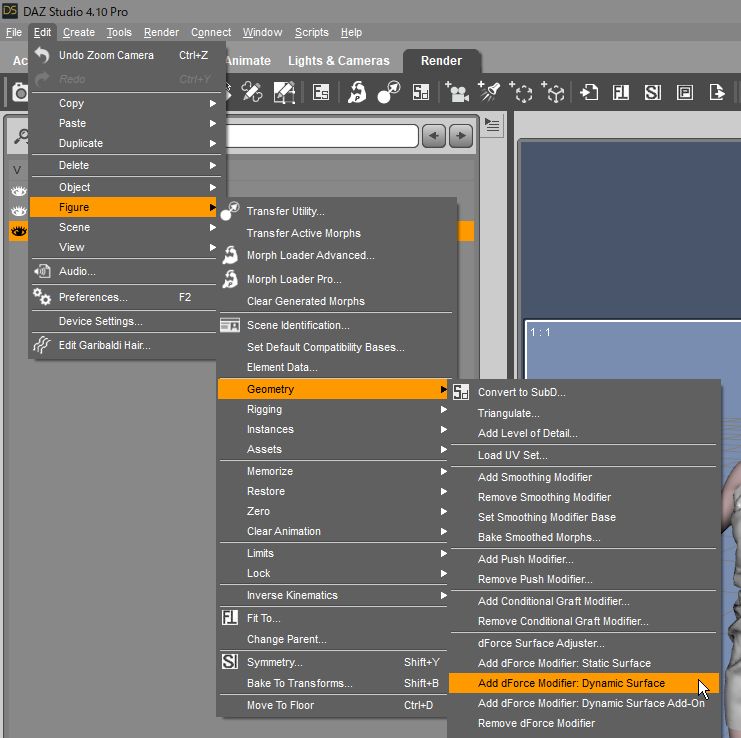Click the Create New Camera toolbar icon
The height and width of the screenshot is (738, 741).
(457, 92)
